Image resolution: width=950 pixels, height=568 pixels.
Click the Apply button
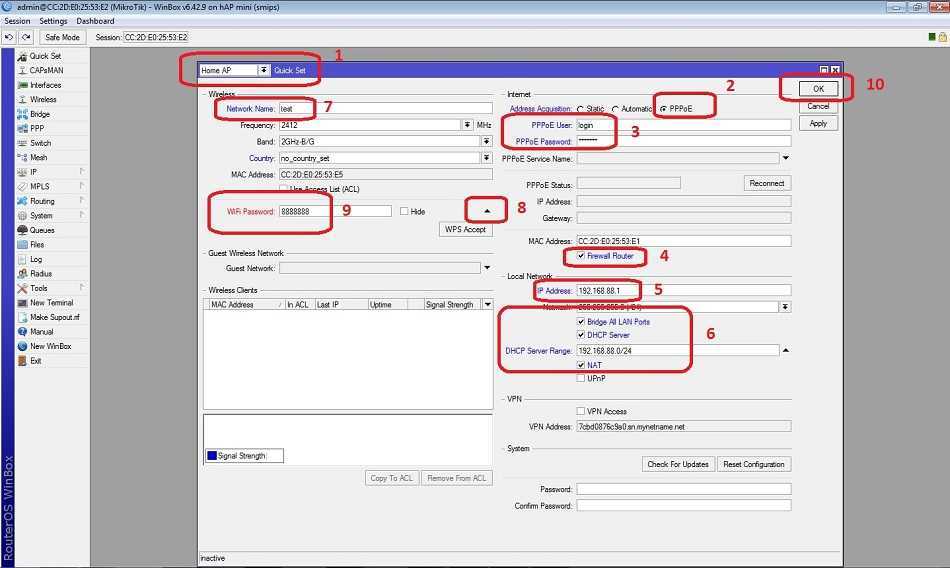pos(819,124)
